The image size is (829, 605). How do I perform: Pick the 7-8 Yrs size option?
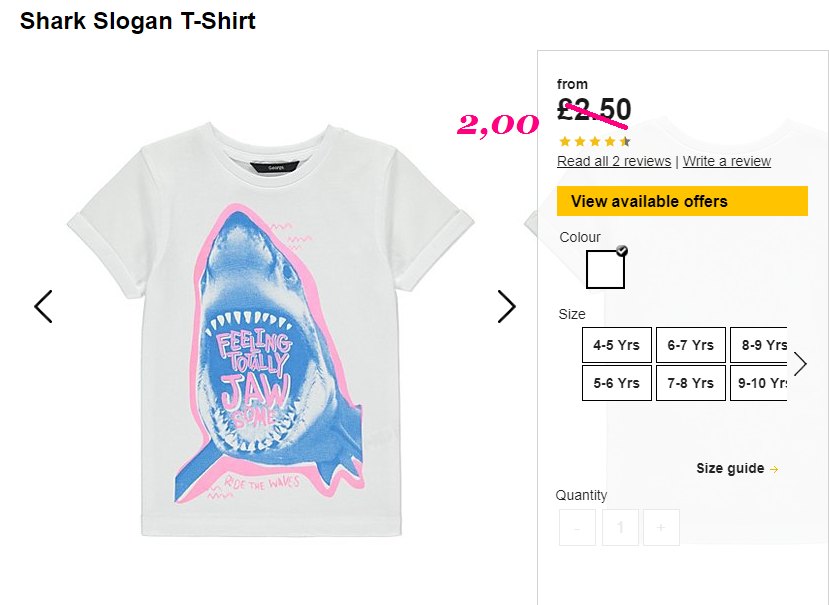coord(690,383)
